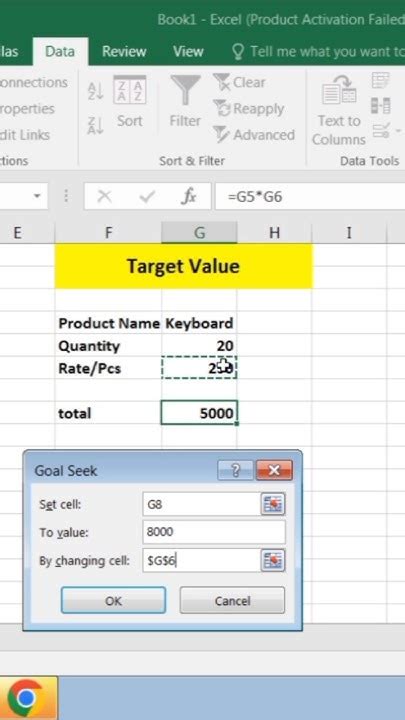
Task: Expand the Name Box dropdown arrow
Action: pos(37,197)
